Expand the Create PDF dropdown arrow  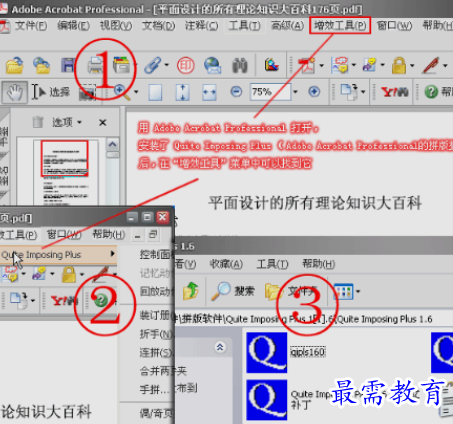click(x=321, y=65)
